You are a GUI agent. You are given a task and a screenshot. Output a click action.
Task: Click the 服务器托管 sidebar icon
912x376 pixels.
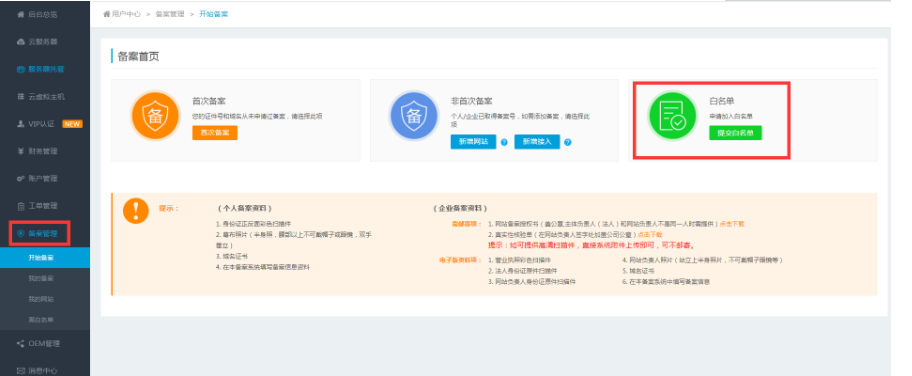point(21,69)
